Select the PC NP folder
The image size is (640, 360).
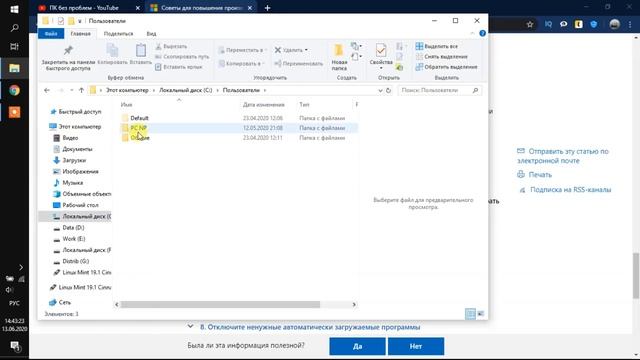tap(239, 128)
